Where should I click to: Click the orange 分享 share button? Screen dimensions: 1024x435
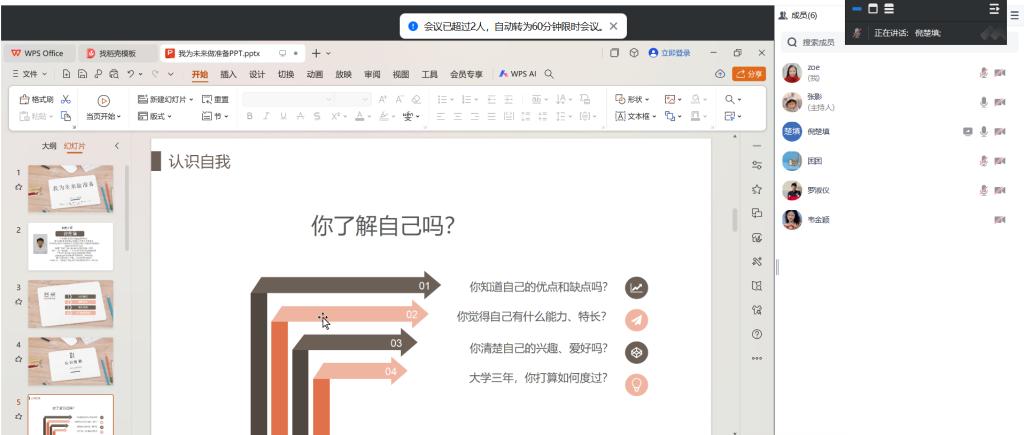[748, 74]
